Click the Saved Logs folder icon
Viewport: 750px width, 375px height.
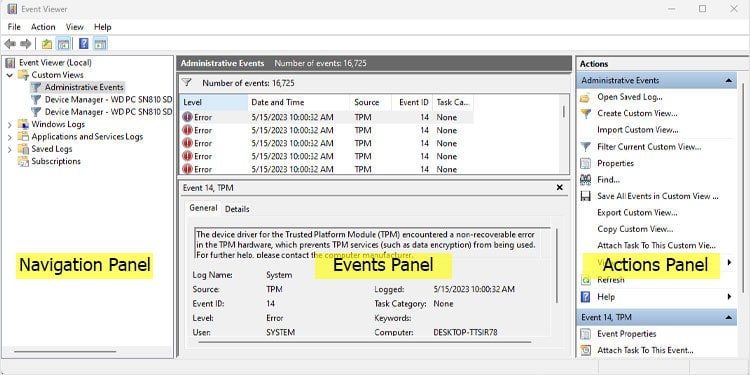click(x=23, y=149)
